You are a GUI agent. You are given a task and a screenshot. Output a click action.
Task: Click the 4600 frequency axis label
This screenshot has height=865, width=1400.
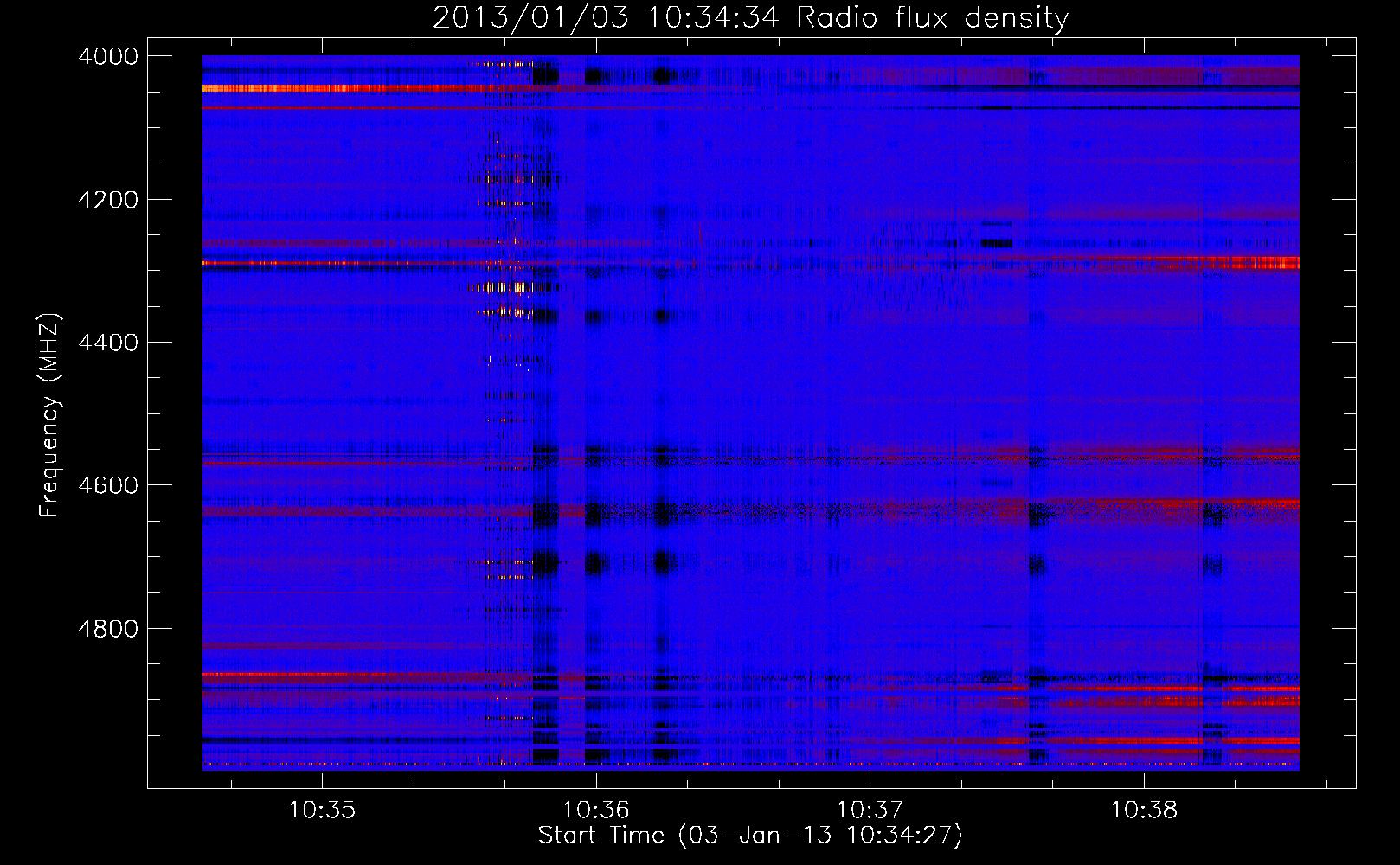tap(108, 485)
